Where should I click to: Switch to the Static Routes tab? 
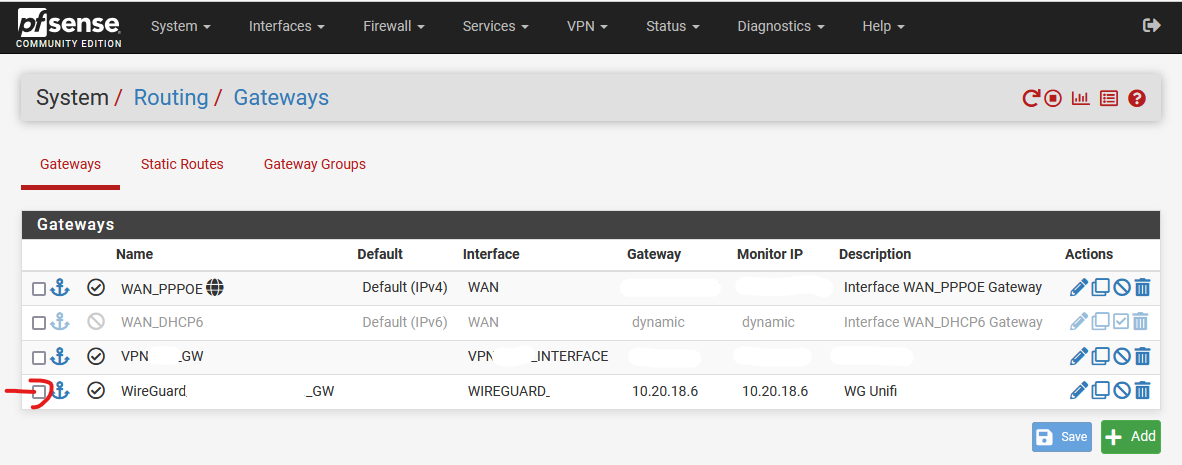(182, 164)
